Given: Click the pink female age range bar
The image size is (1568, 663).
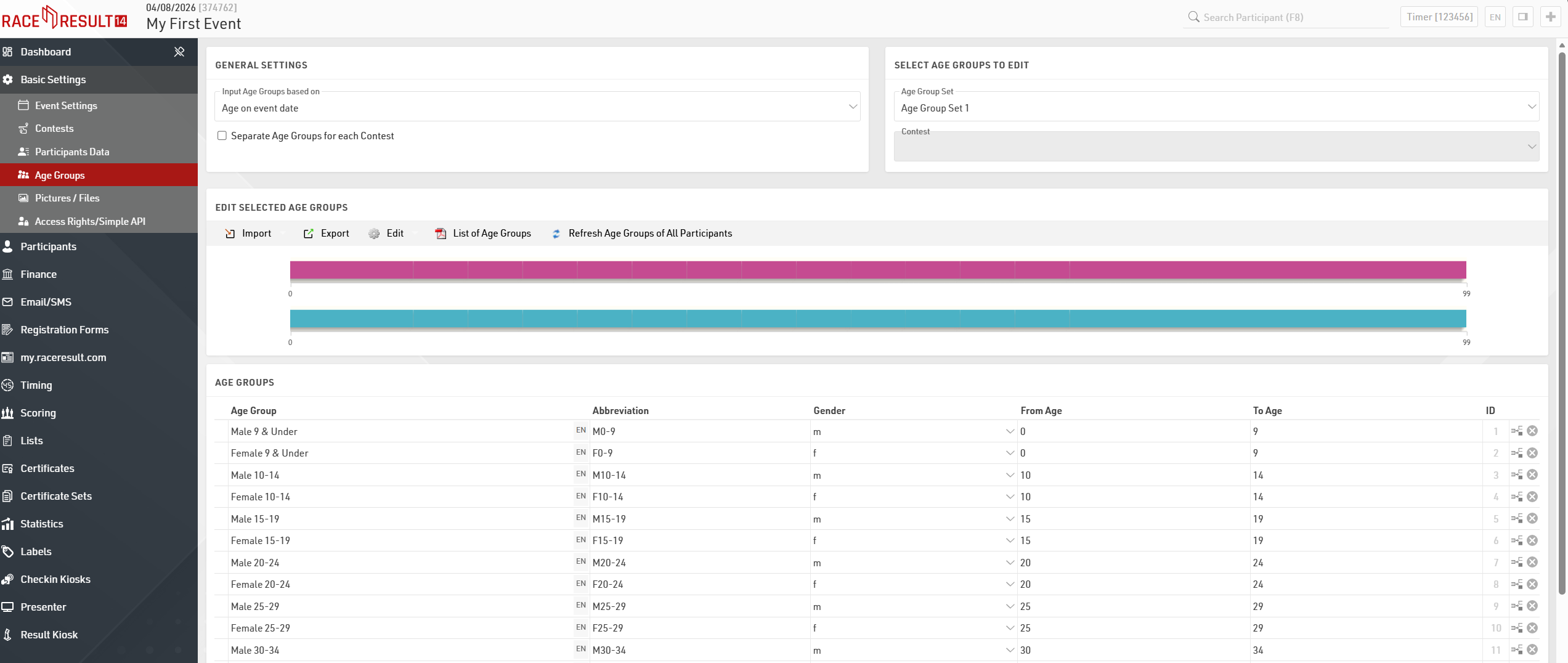Looking at the screenshot, I should (x=877, y=270).
